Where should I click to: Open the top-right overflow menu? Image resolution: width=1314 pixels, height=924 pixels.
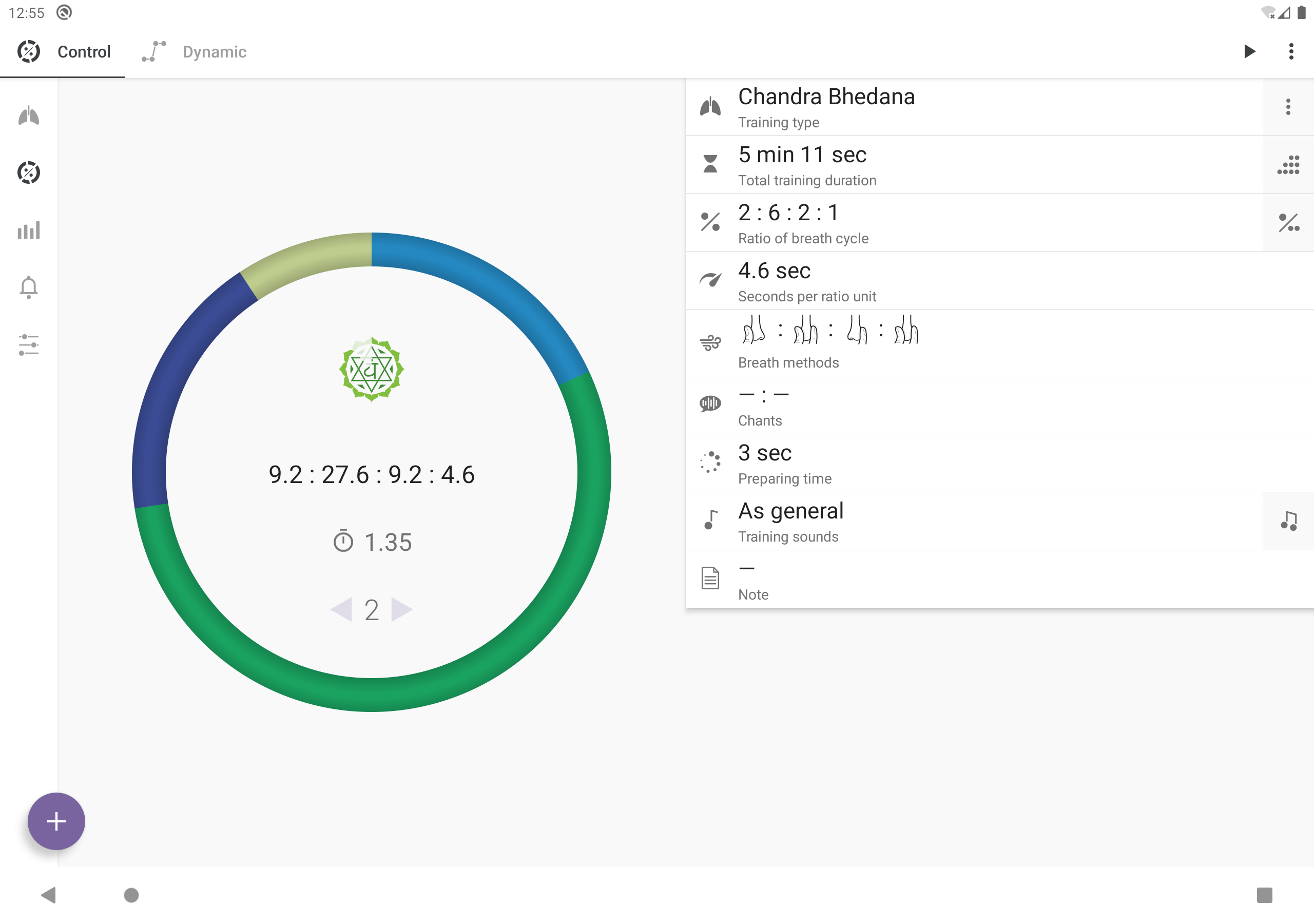point(1291,51)
